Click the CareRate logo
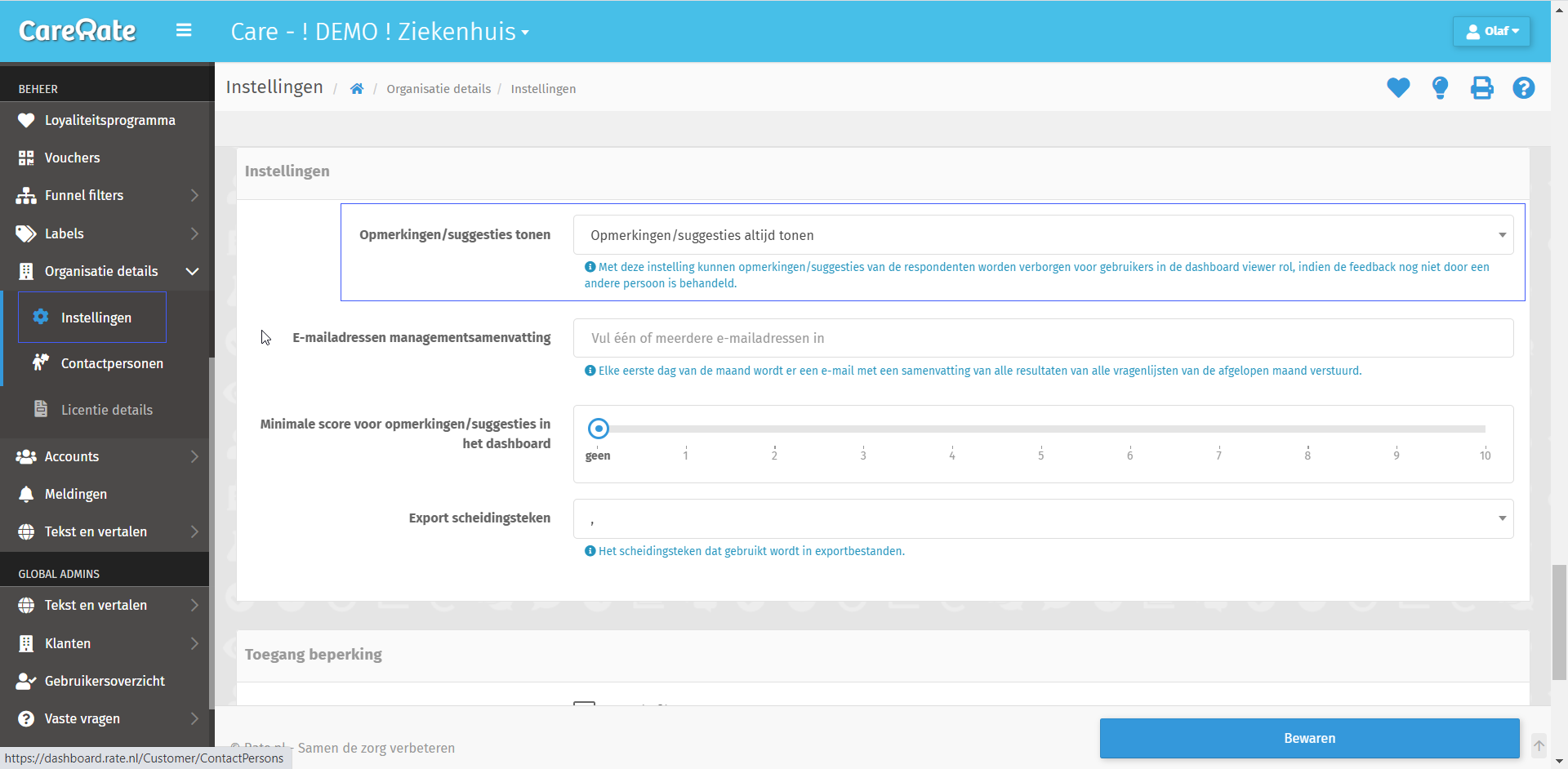The height and width of the screenshot is (769, 1568). tap(78, 31)
